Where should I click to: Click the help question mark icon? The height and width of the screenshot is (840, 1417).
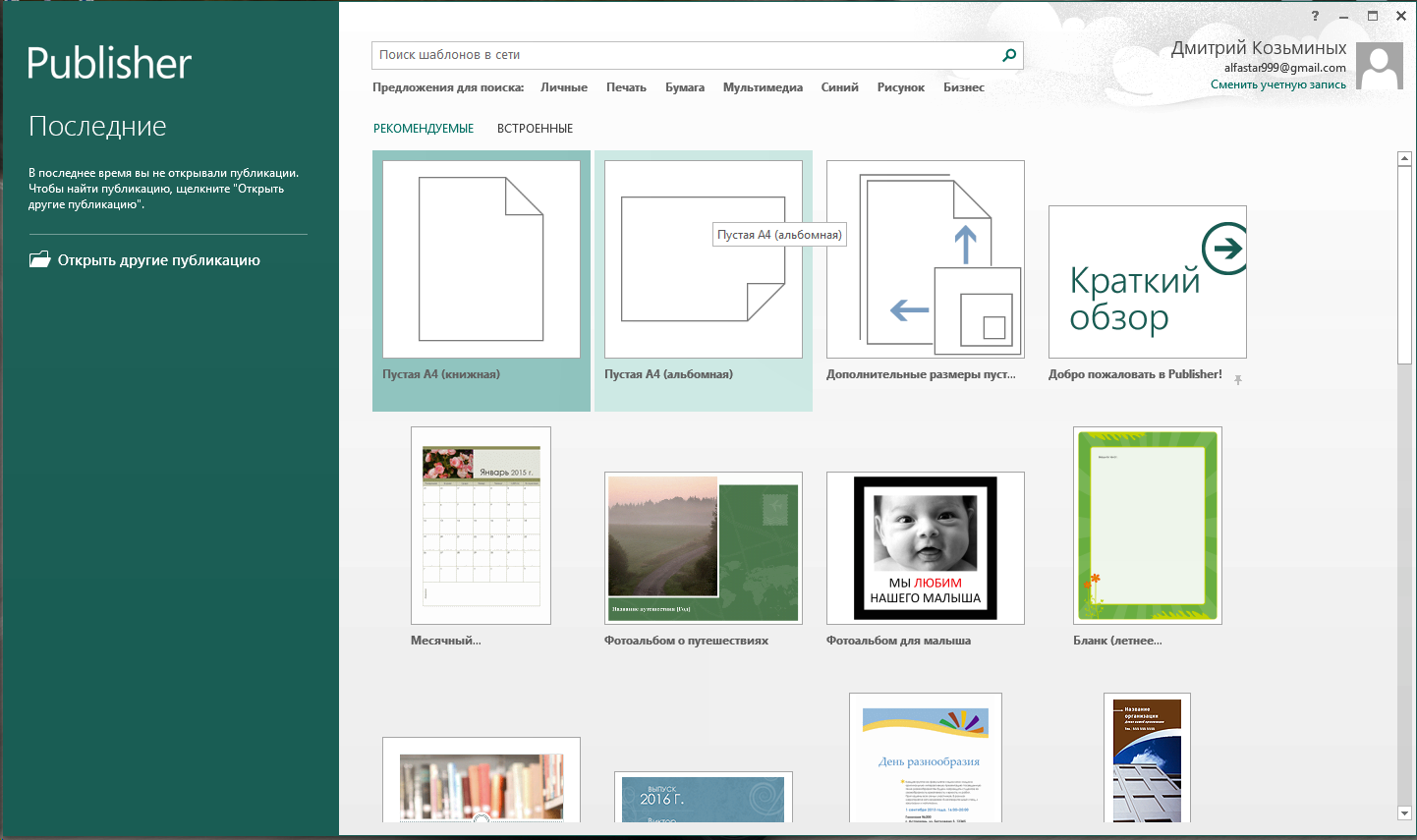click(x=1315, y=16)
